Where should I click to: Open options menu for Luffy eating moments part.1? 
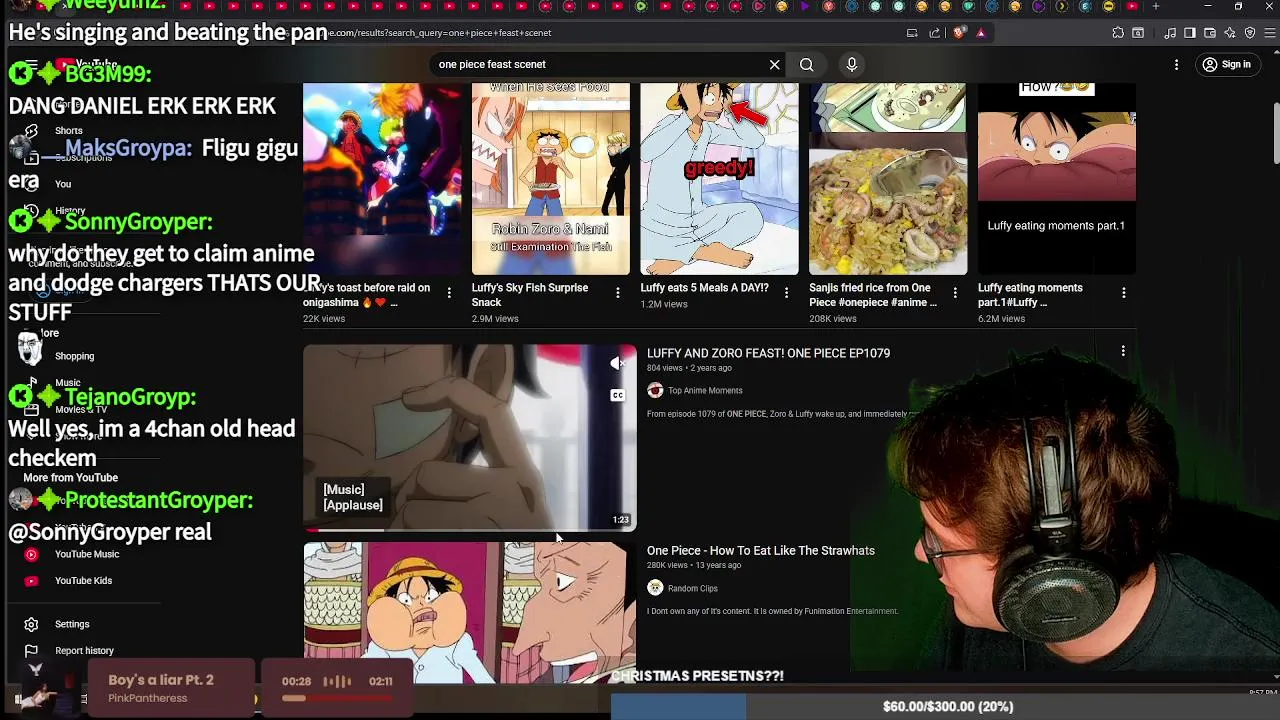(1123, 293)
